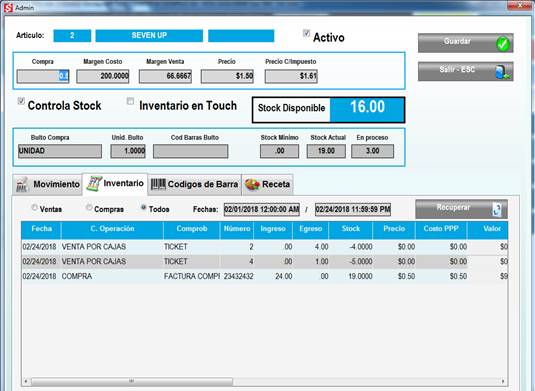Viewport: 535px width, 391px height.
Task: Click the Bulto Compra field showing UNIDAD
Action: click(60, 151)
